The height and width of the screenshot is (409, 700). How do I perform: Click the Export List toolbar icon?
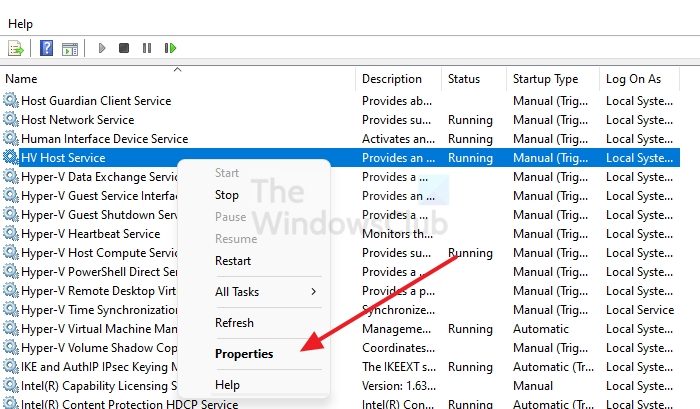click(x=15, y=48)
